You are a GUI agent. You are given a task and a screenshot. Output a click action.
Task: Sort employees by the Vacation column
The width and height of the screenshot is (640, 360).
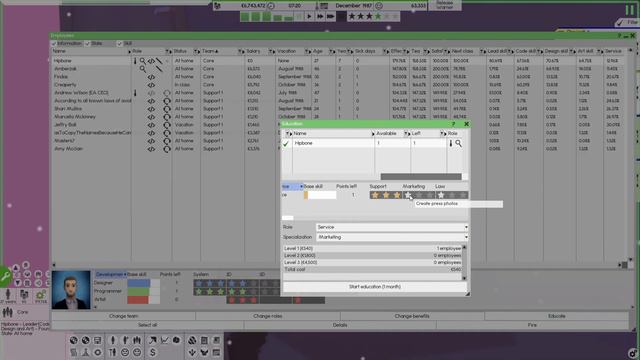tap(287, 51)
